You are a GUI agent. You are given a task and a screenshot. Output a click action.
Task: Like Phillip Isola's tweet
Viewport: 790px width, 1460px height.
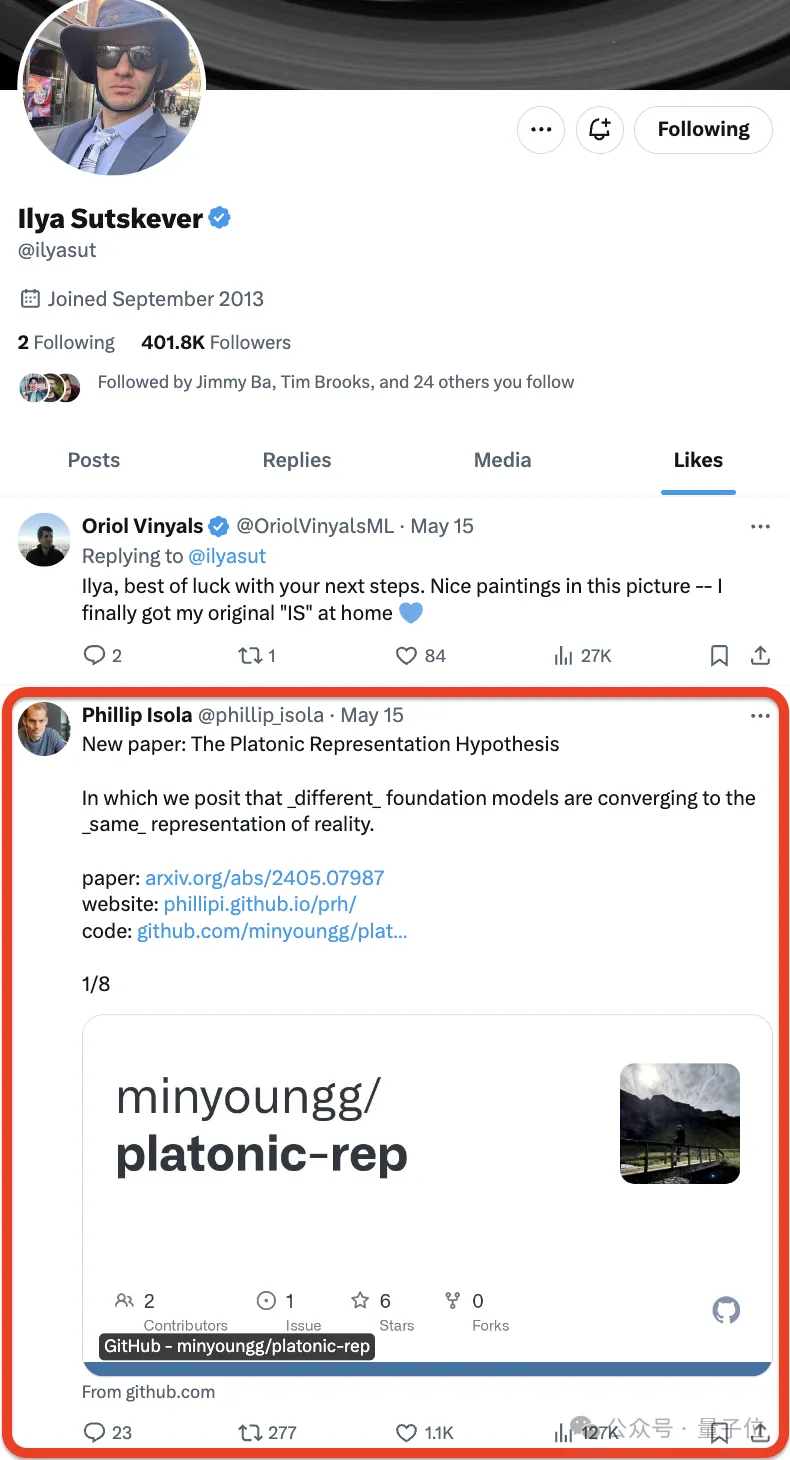pyautogui.click(x=406, y=1432)
